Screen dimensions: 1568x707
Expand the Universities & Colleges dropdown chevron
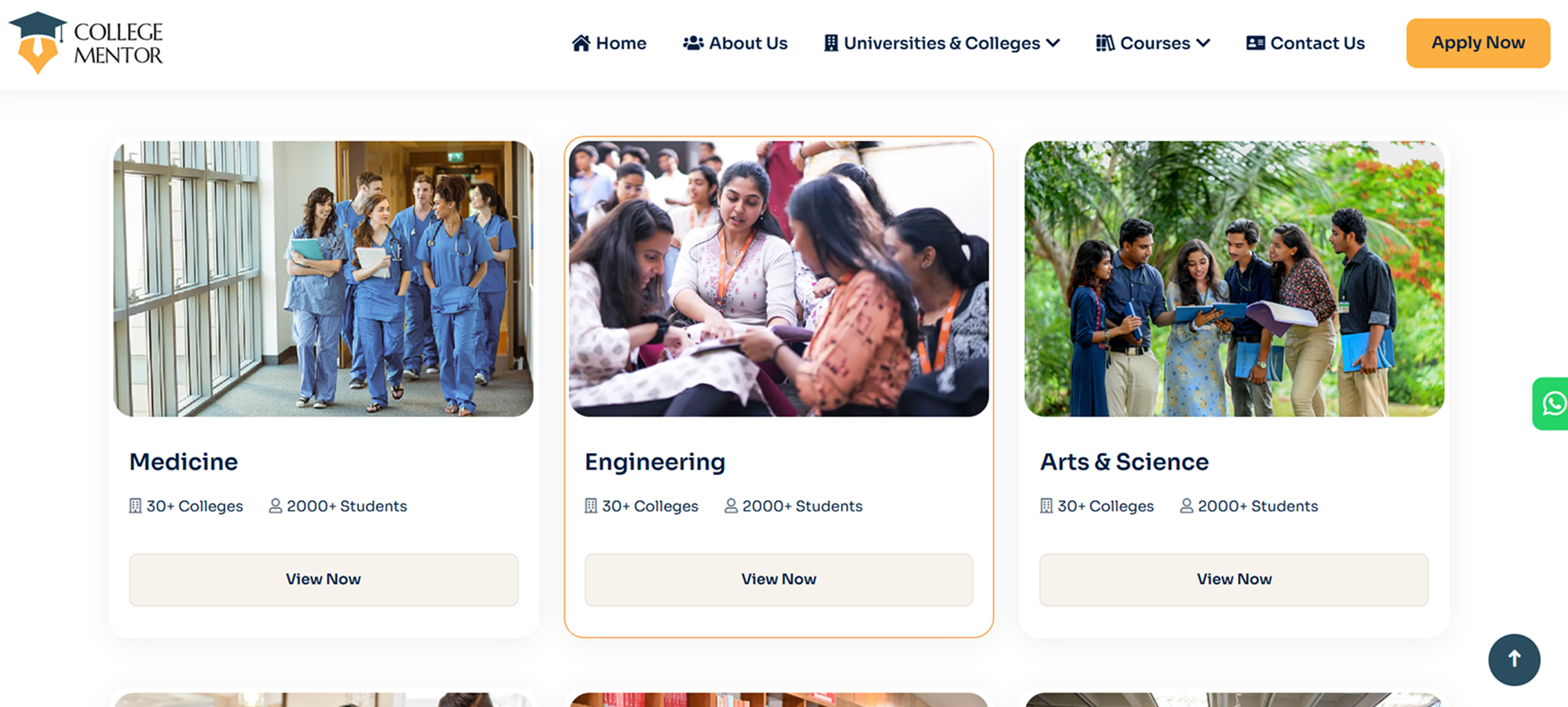pyautogui.click(x=1054, y=43)
